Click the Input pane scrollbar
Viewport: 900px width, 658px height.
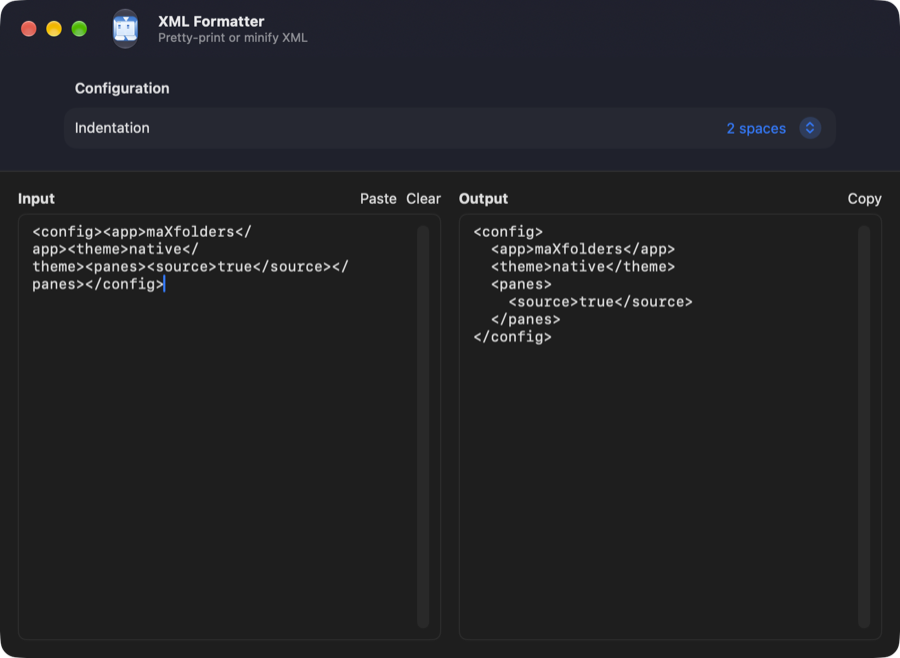tap(423, 427)
